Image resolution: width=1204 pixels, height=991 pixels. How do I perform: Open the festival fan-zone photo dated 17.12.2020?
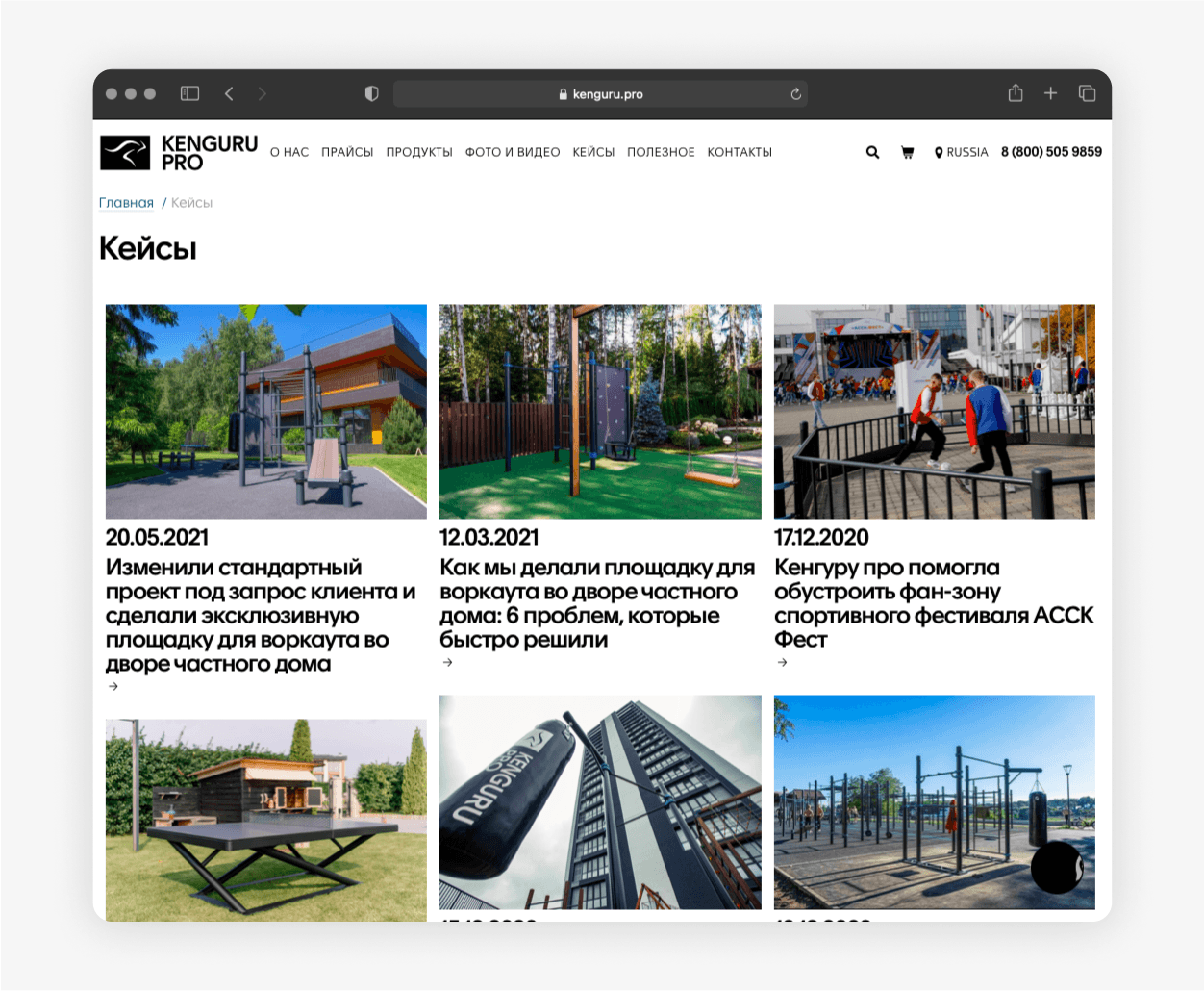[935, 412]
